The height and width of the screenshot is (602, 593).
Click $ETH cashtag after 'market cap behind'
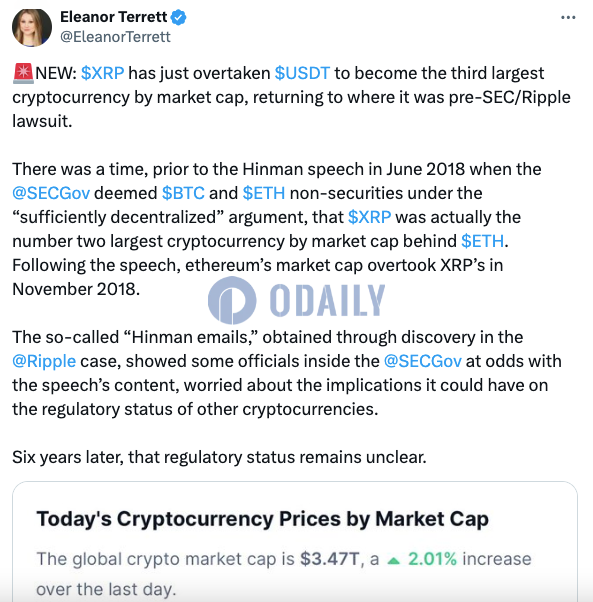point(482,241)
